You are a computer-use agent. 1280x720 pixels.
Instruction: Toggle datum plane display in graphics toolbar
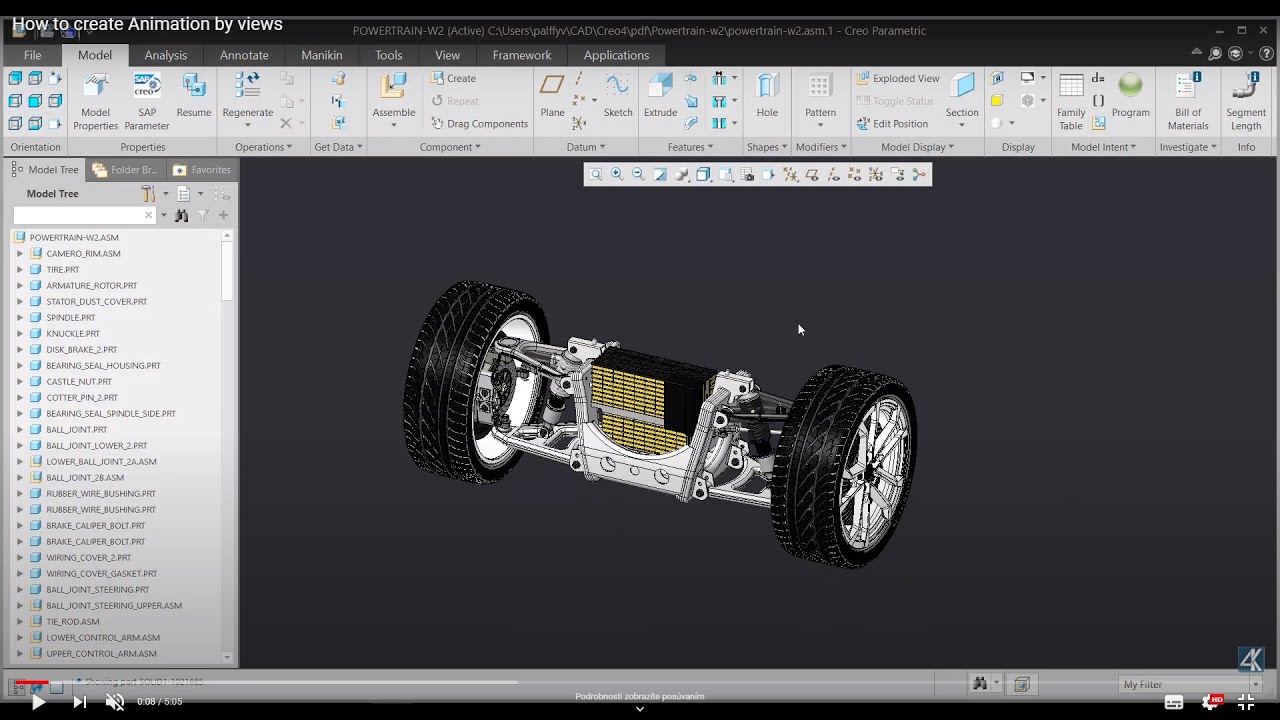click(812, 175)
